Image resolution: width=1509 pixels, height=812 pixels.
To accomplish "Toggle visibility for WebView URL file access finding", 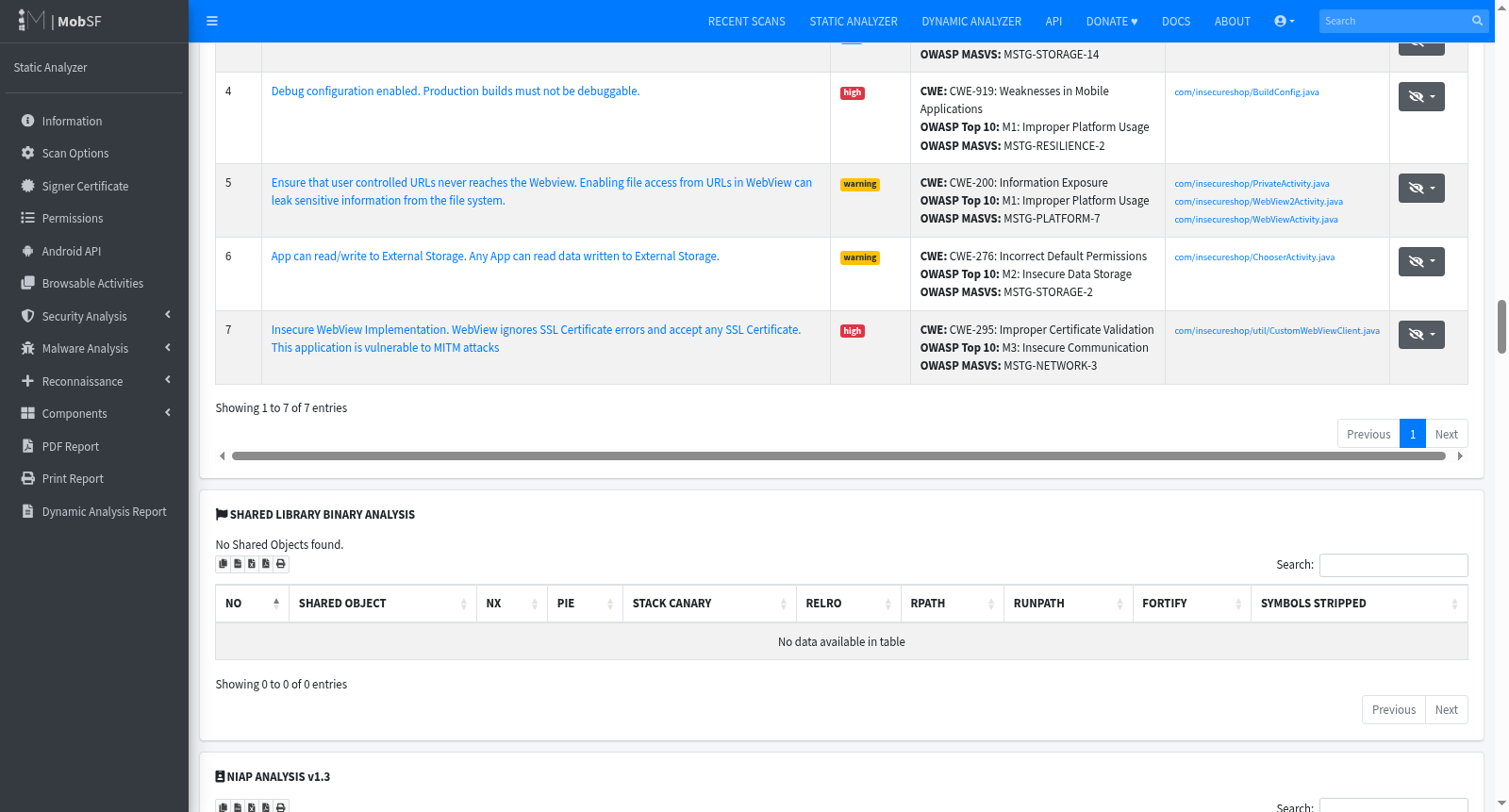I will click(x=1421, y=188).
